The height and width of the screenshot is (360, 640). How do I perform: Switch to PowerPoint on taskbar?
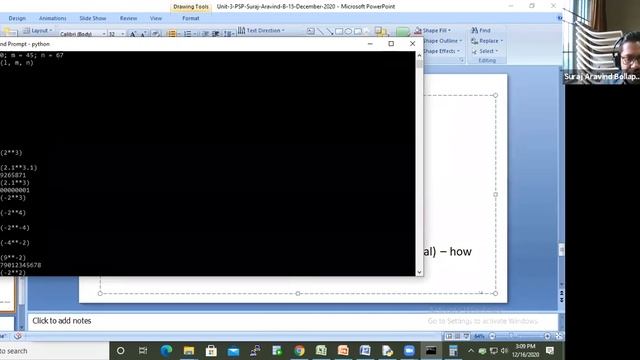tap(343, 351)
